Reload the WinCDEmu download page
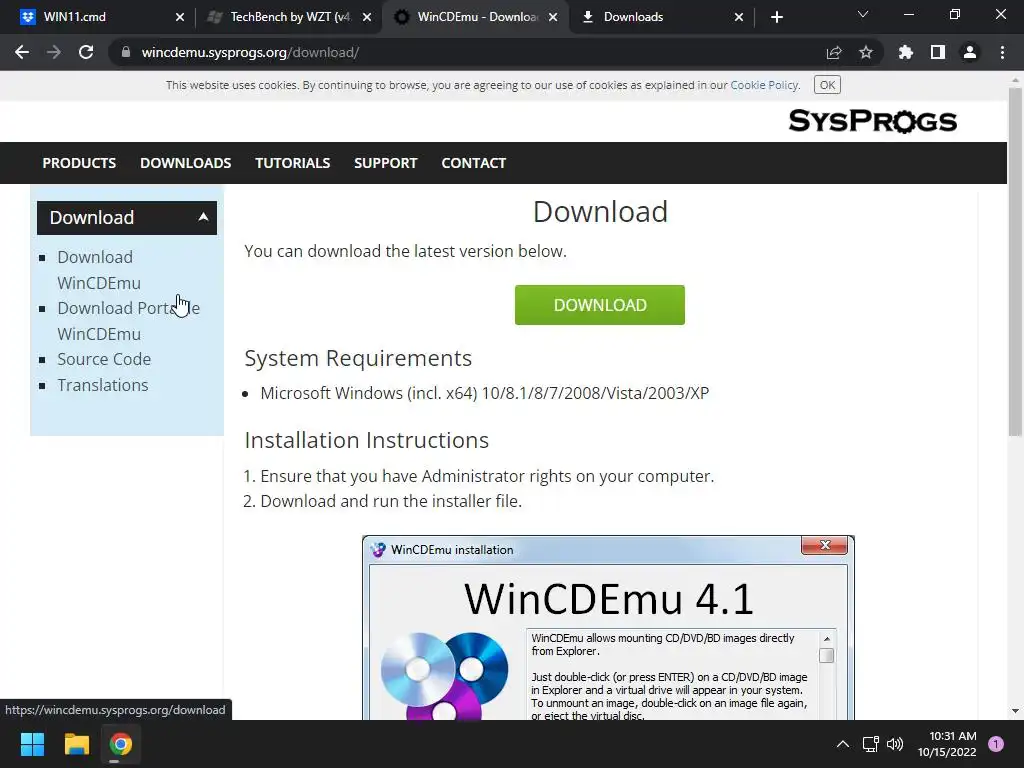The image size is (1024, 768). pyautogui.click(x=86, y=52)
